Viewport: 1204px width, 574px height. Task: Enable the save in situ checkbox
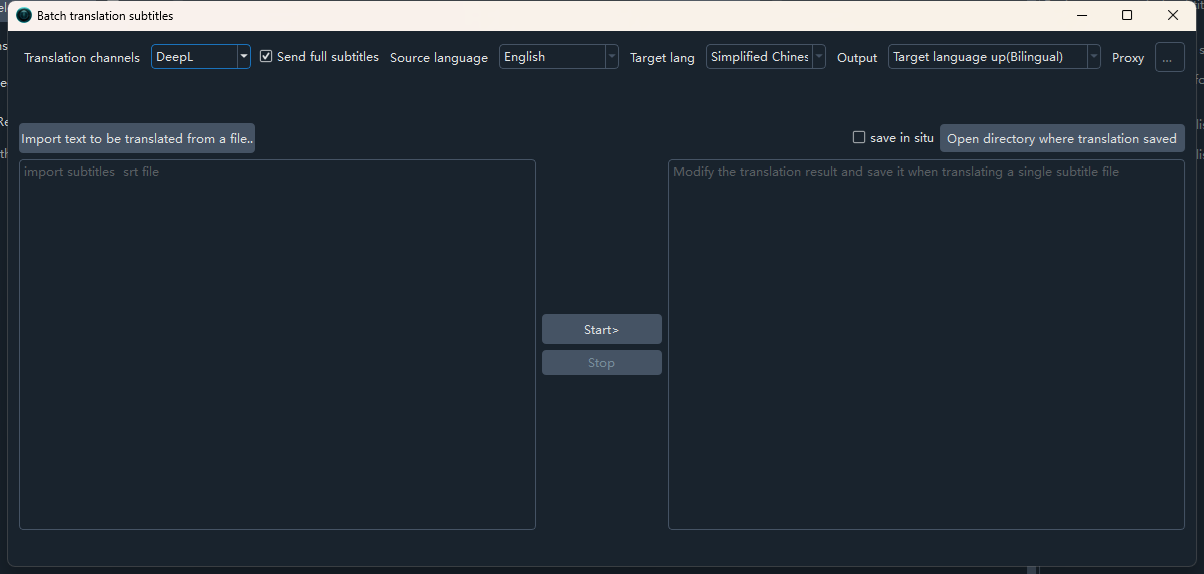tap(859, 138)
